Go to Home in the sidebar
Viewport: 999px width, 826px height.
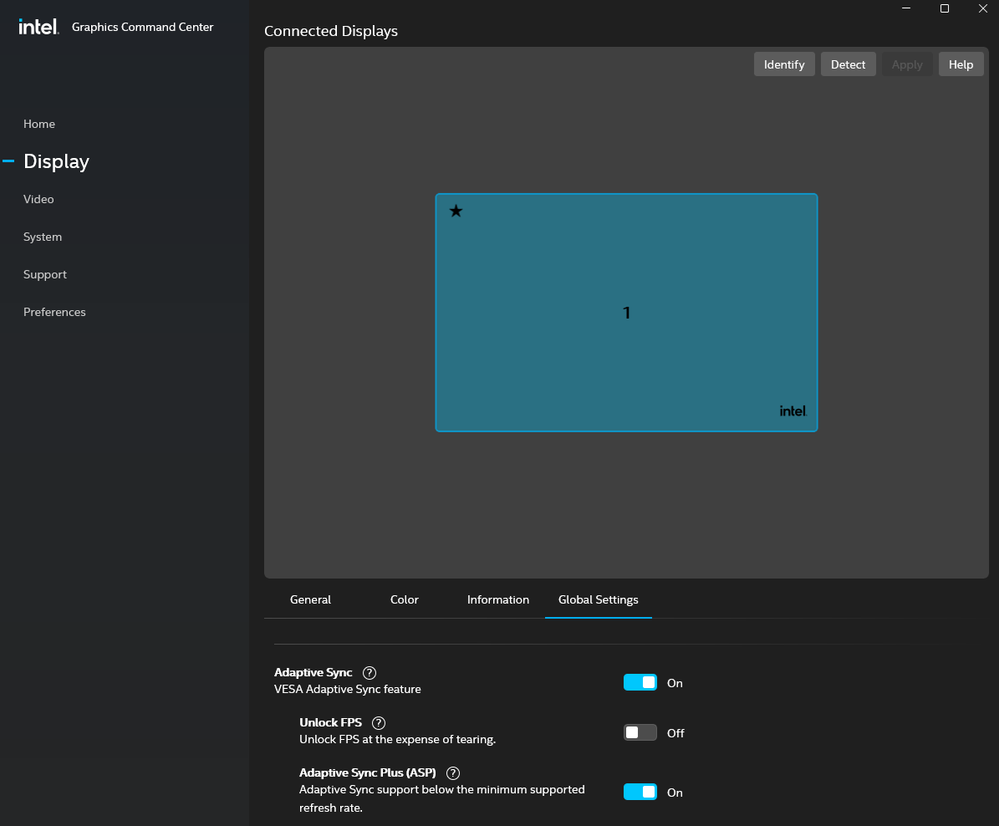[x=39, y=124]
